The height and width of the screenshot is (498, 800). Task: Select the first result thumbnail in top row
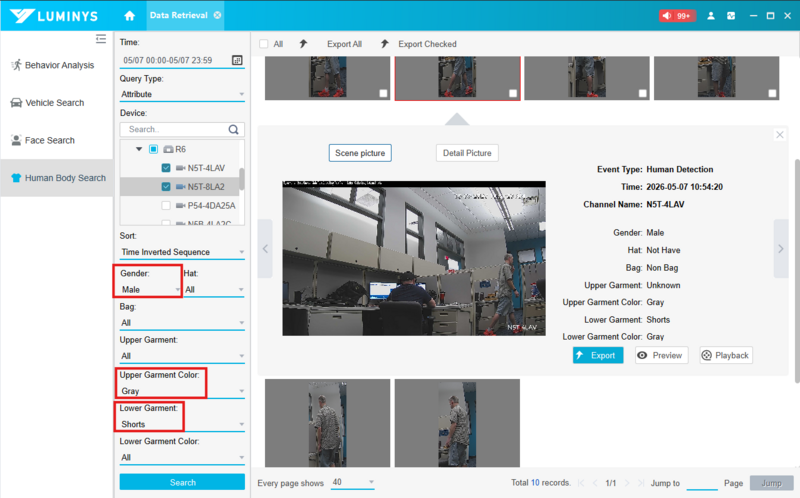(x=328, y=78)
